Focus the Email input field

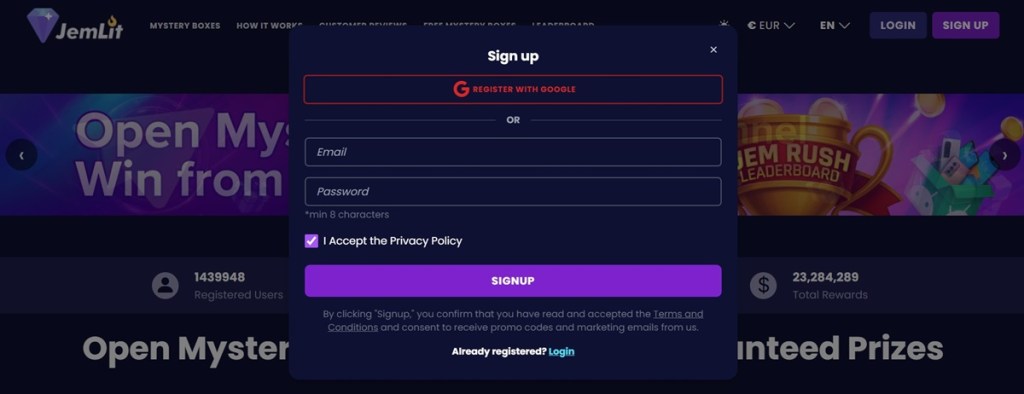[513, 152]
